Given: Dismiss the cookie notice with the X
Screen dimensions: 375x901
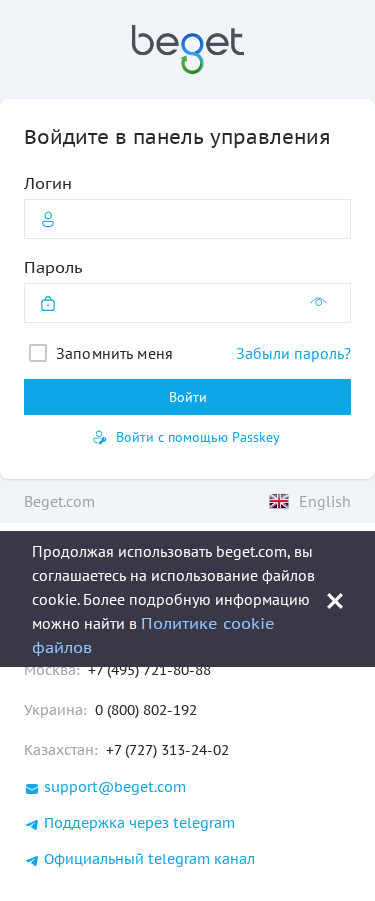Looking at the screenshot, I should 335,601.
